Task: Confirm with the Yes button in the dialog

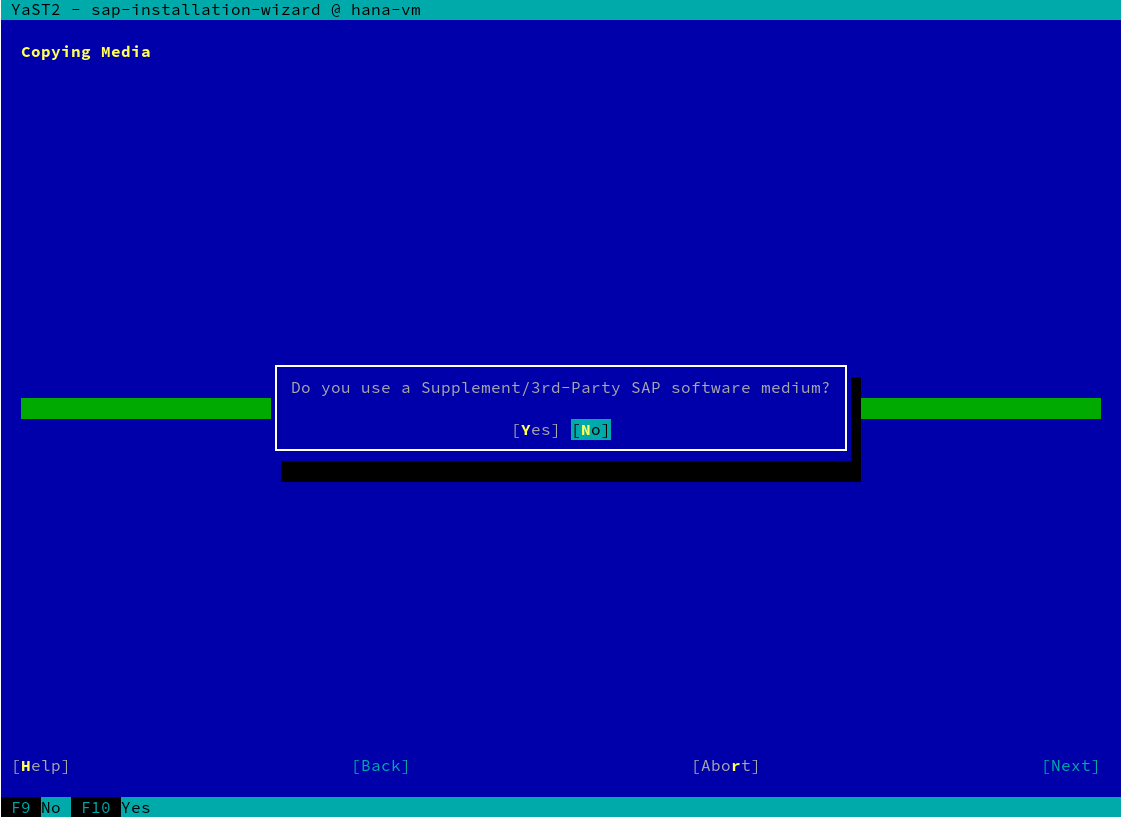Action: tap(535, 429)
